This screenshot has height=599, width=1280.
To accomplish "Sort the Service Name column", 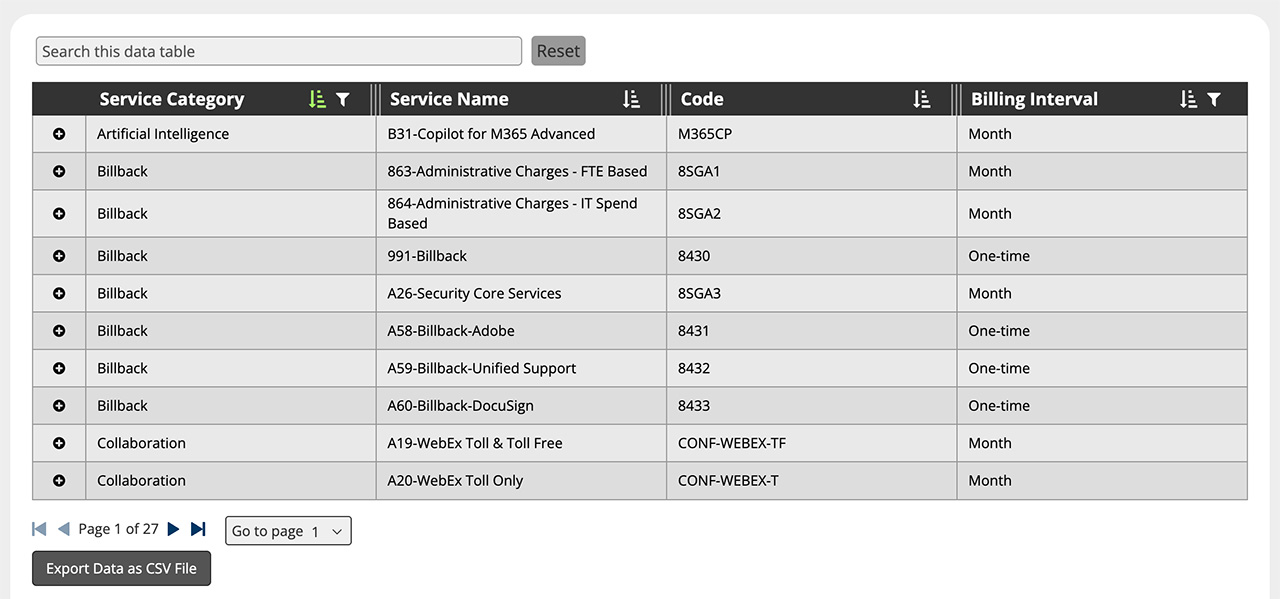I will (630, 99).
